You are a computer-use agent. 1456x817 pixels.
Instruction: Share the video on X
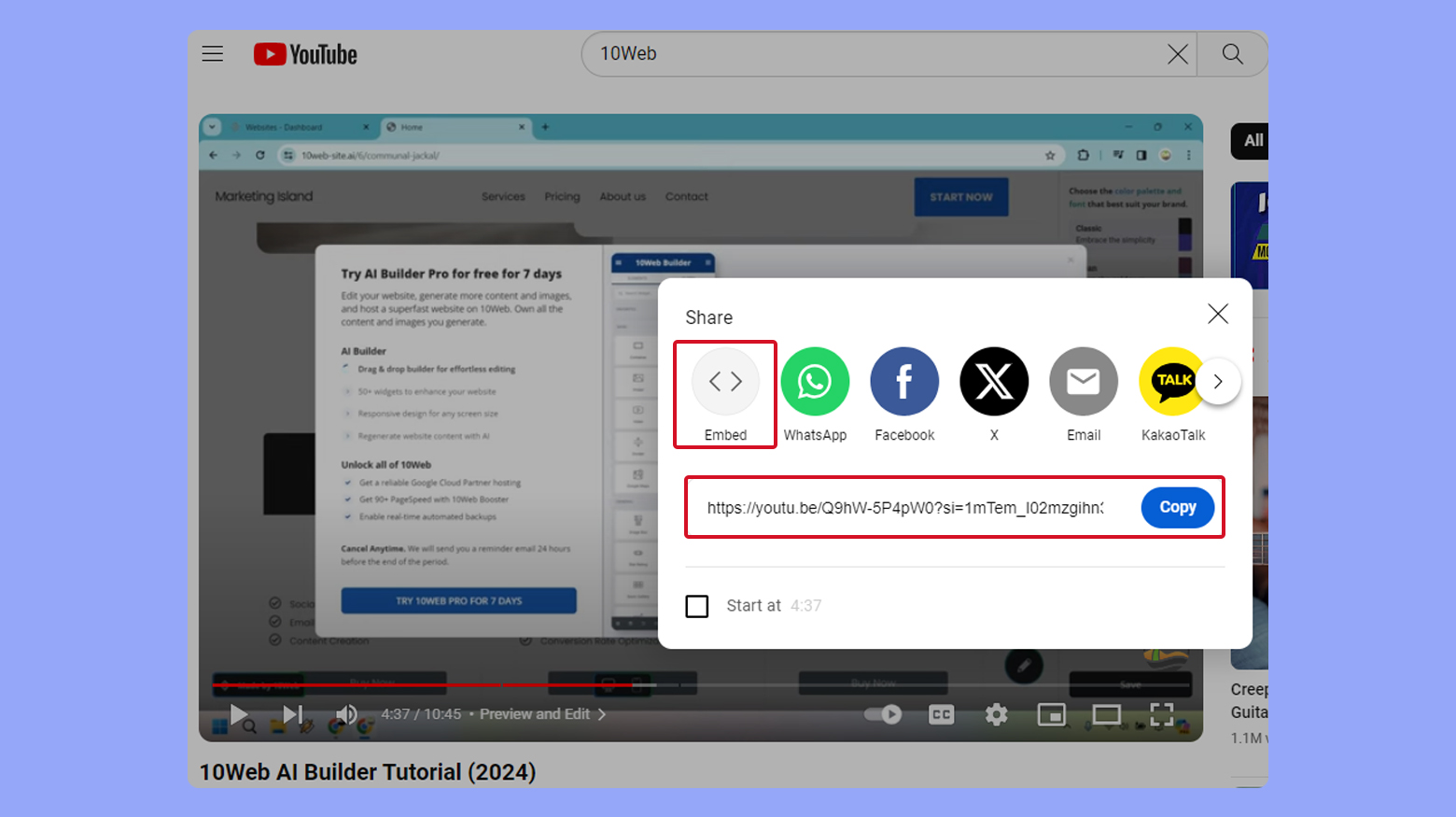point(994,382)
